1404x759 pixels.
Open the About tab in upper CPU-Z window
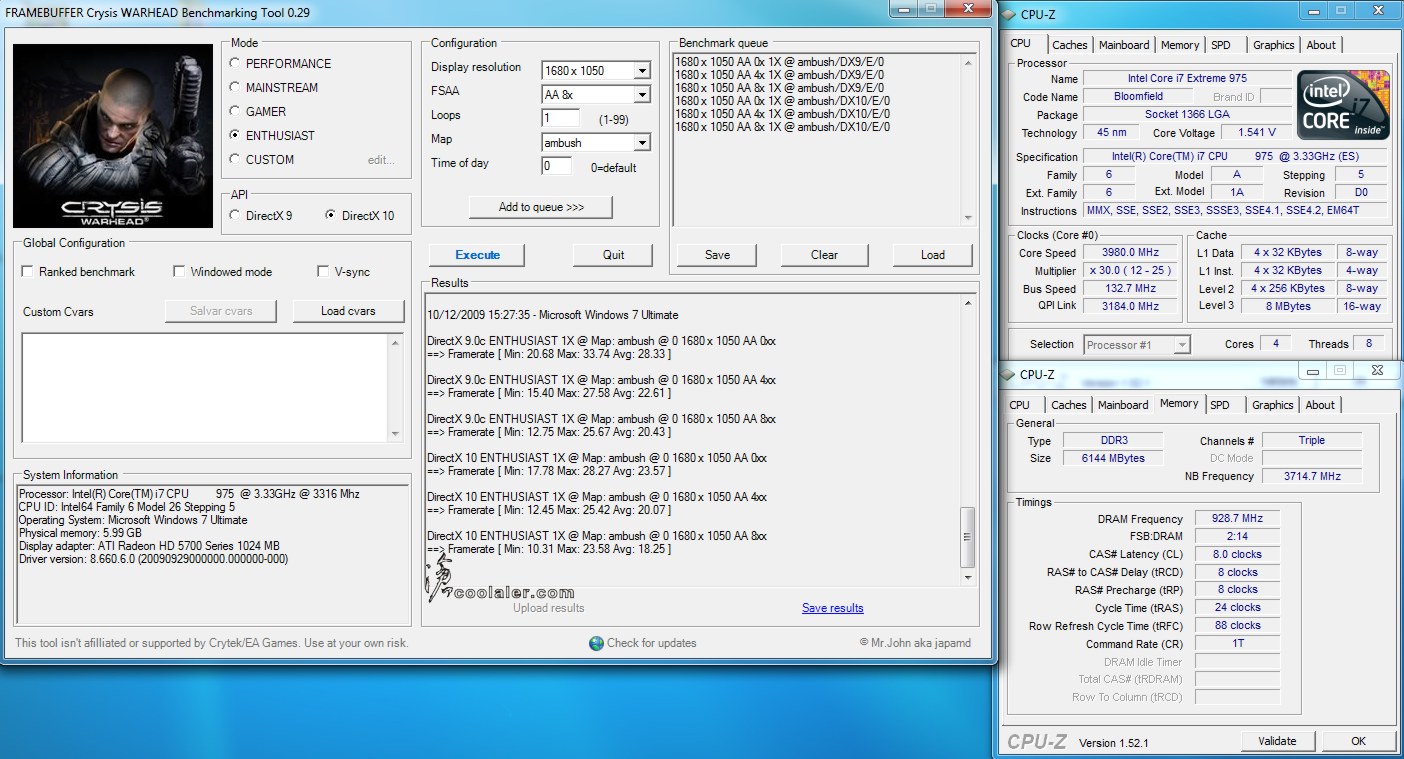[1321, 45]
